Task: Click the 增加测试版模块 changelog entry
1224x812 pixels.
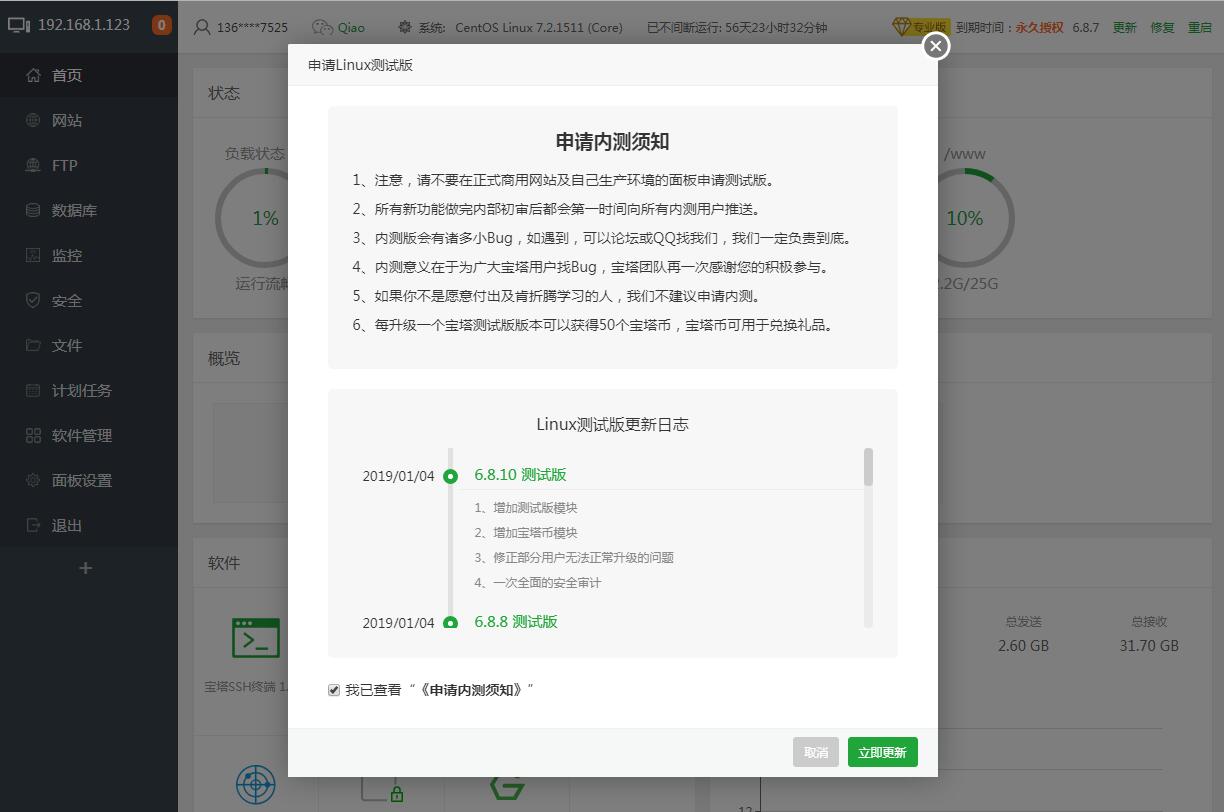Action: point(526,508)
